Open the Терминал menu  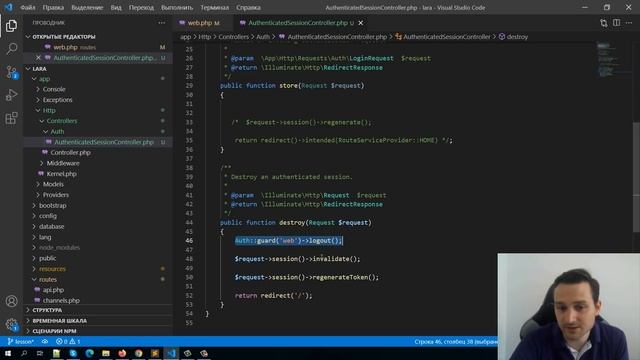[215, 7]
